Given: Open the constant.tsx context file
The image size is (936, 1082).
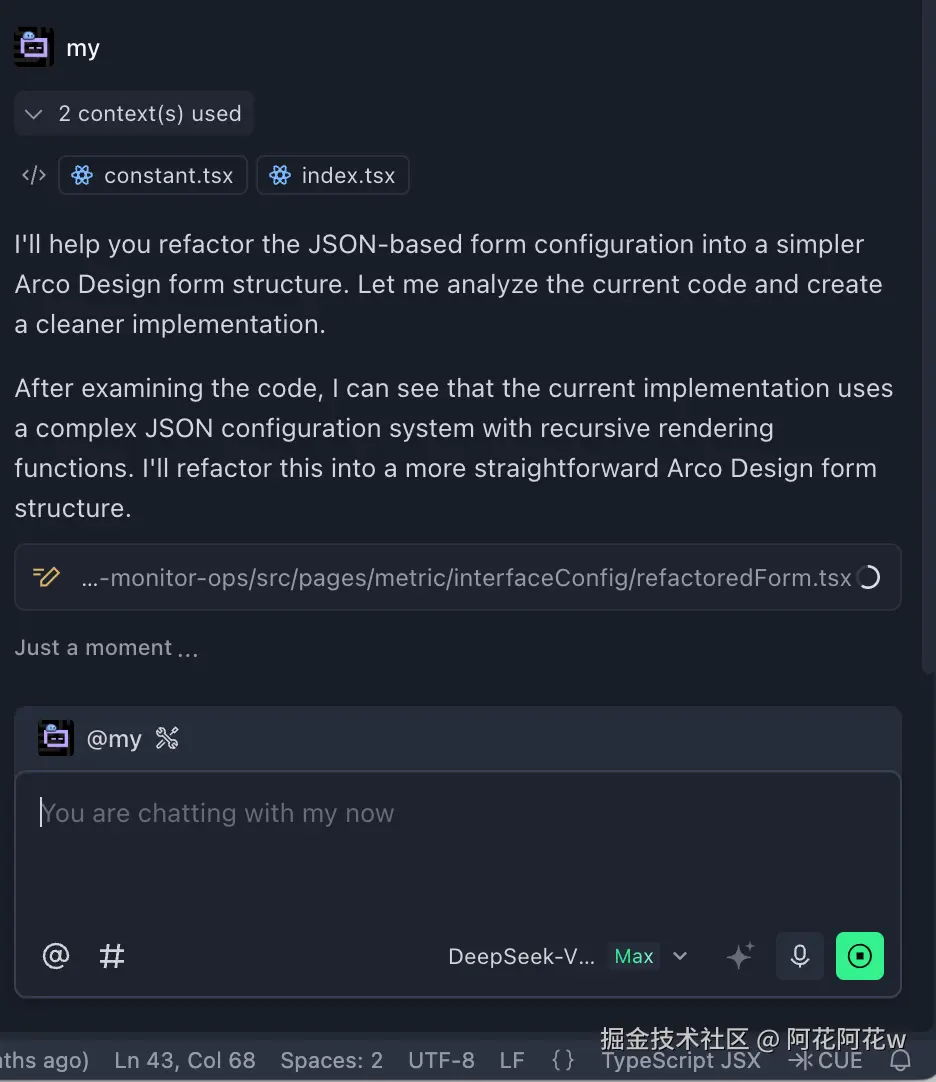Looking at the screenshot, I should 153,176.
